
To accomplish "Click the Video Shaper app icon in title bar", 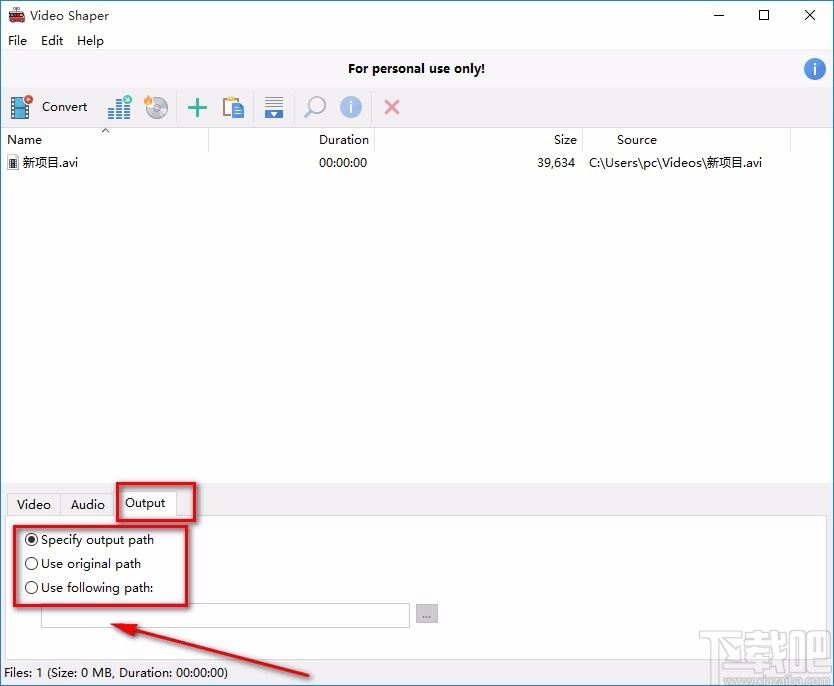I will [x=16, y=15].
